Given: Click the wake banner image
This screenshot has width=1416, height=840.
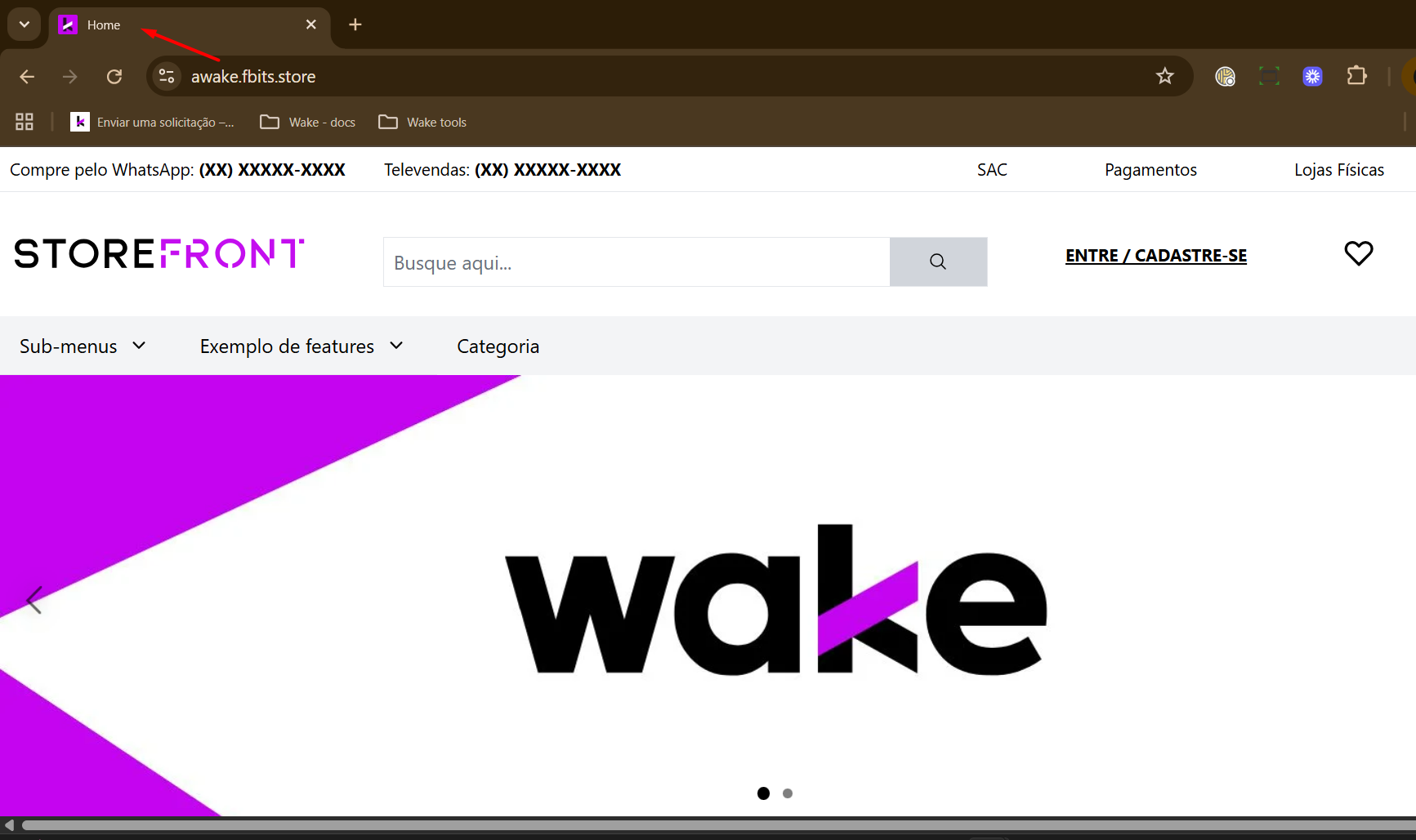Looking at the screenshot, I should point(708,596).
